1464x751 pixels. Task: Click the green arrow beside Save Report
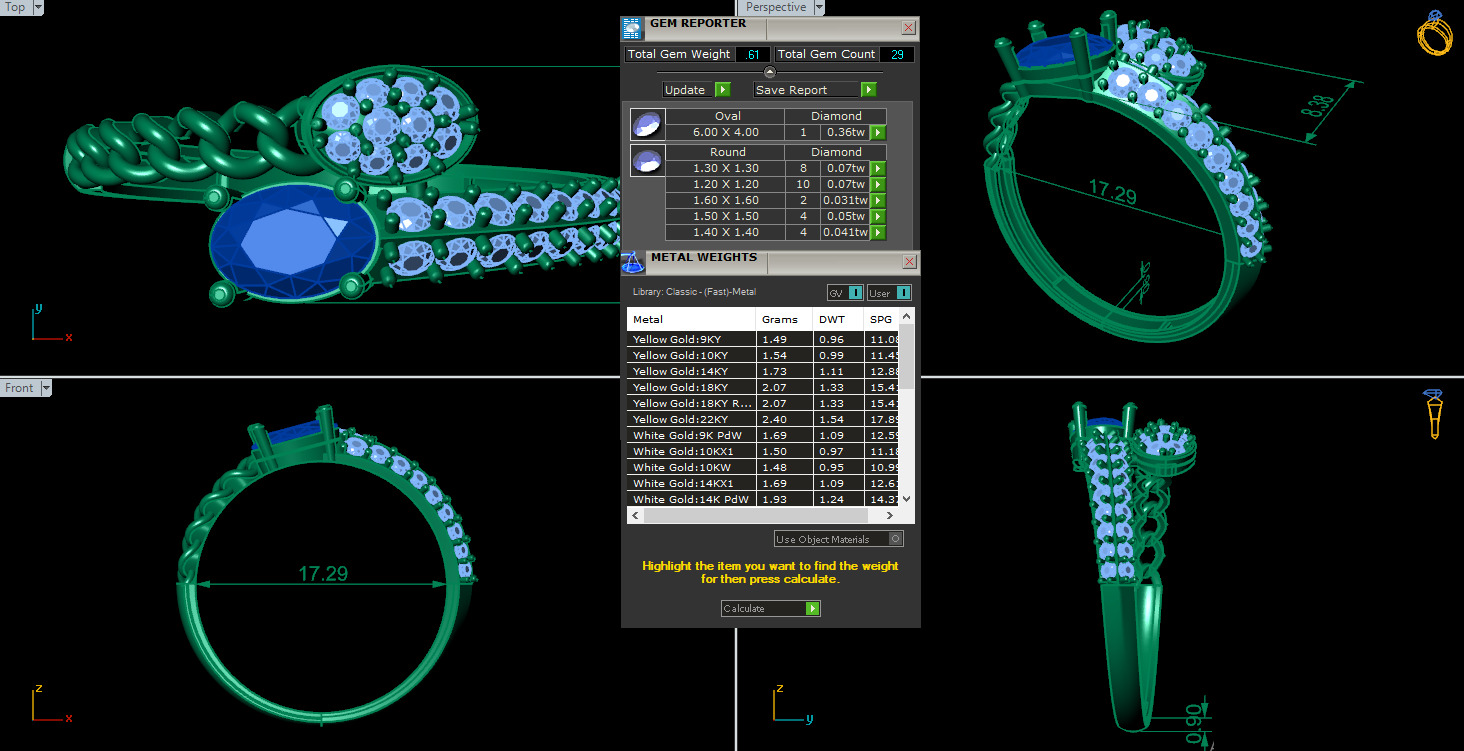click(x=869, y=90)
